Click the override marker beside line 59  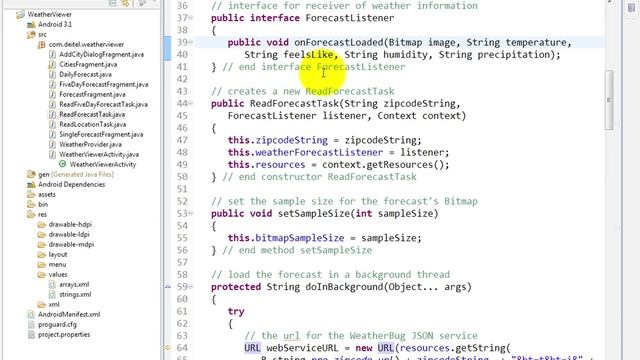167,287
